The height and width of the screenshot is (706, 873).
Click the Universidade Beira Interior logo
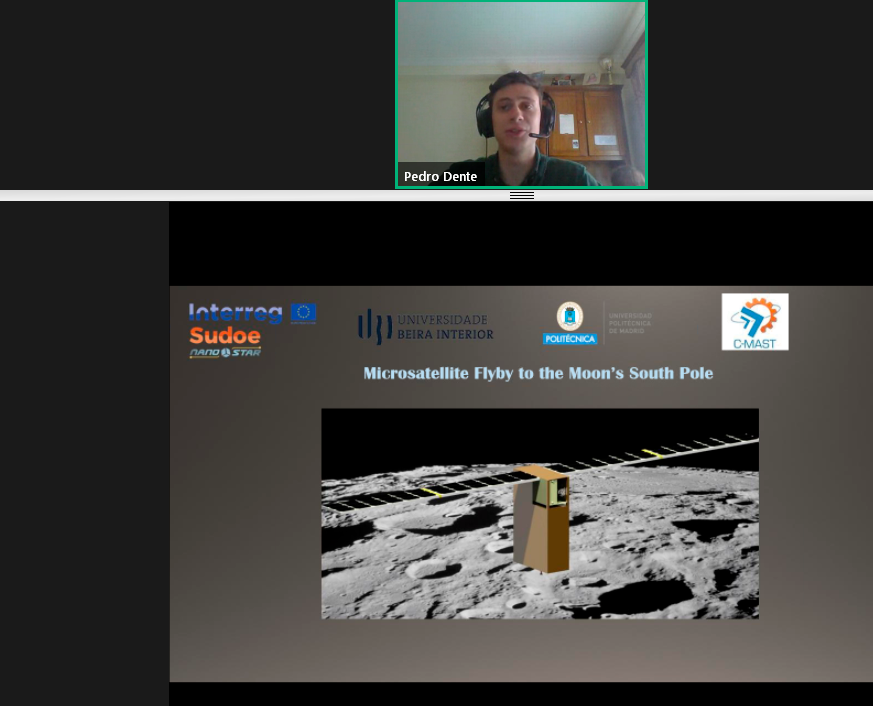click(x=425, y=325)
